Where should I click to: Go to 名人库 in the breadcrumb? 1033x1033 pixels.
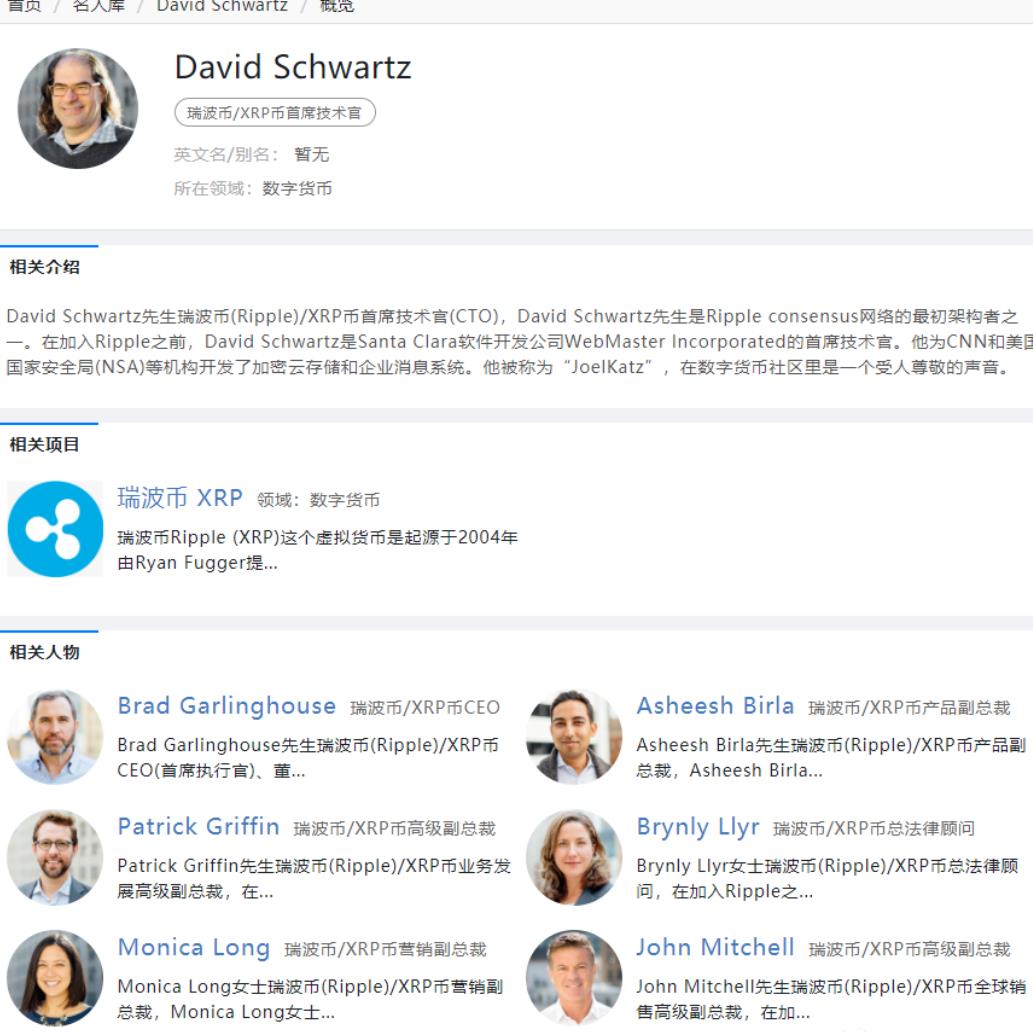(99, 6)
